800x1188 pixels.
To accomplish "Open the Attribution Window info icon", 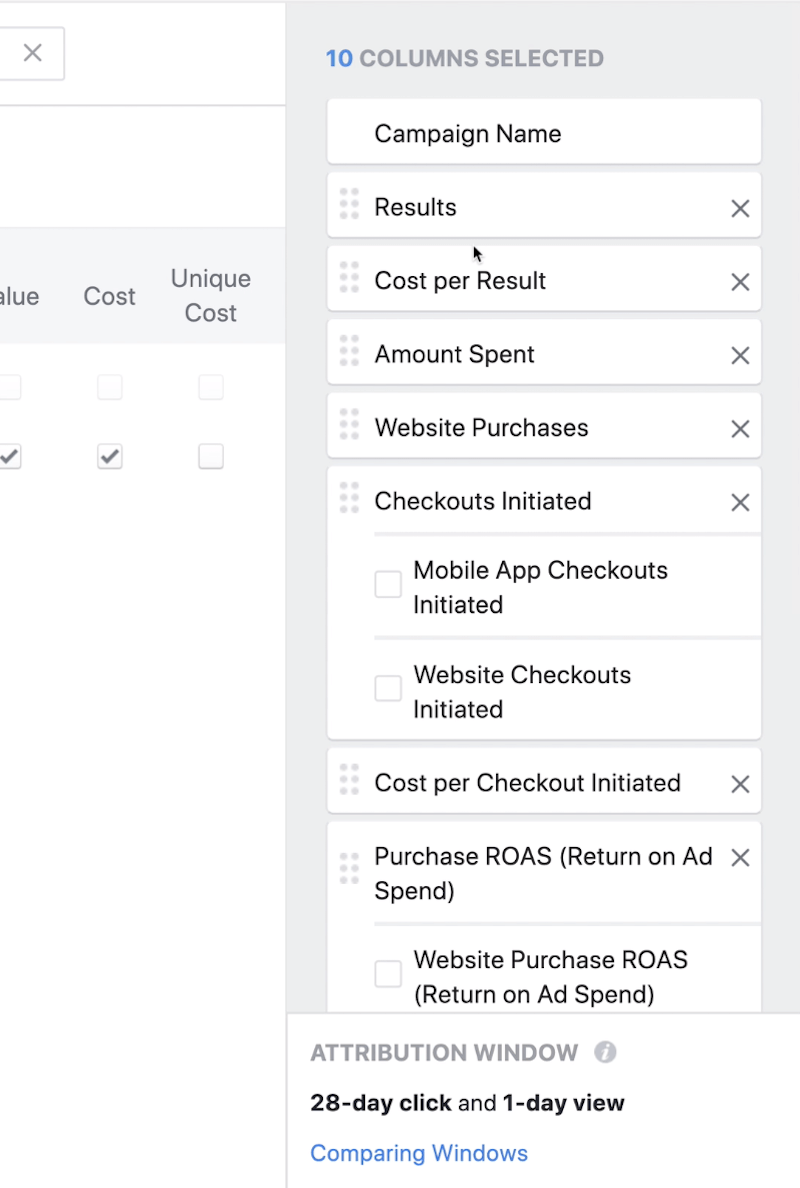I will tap(607, 1052).
